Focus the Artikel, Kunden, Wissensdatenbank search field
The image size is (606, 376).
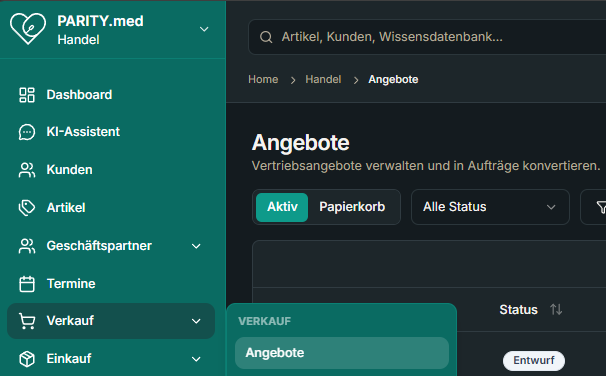click(x=427, y=37)
